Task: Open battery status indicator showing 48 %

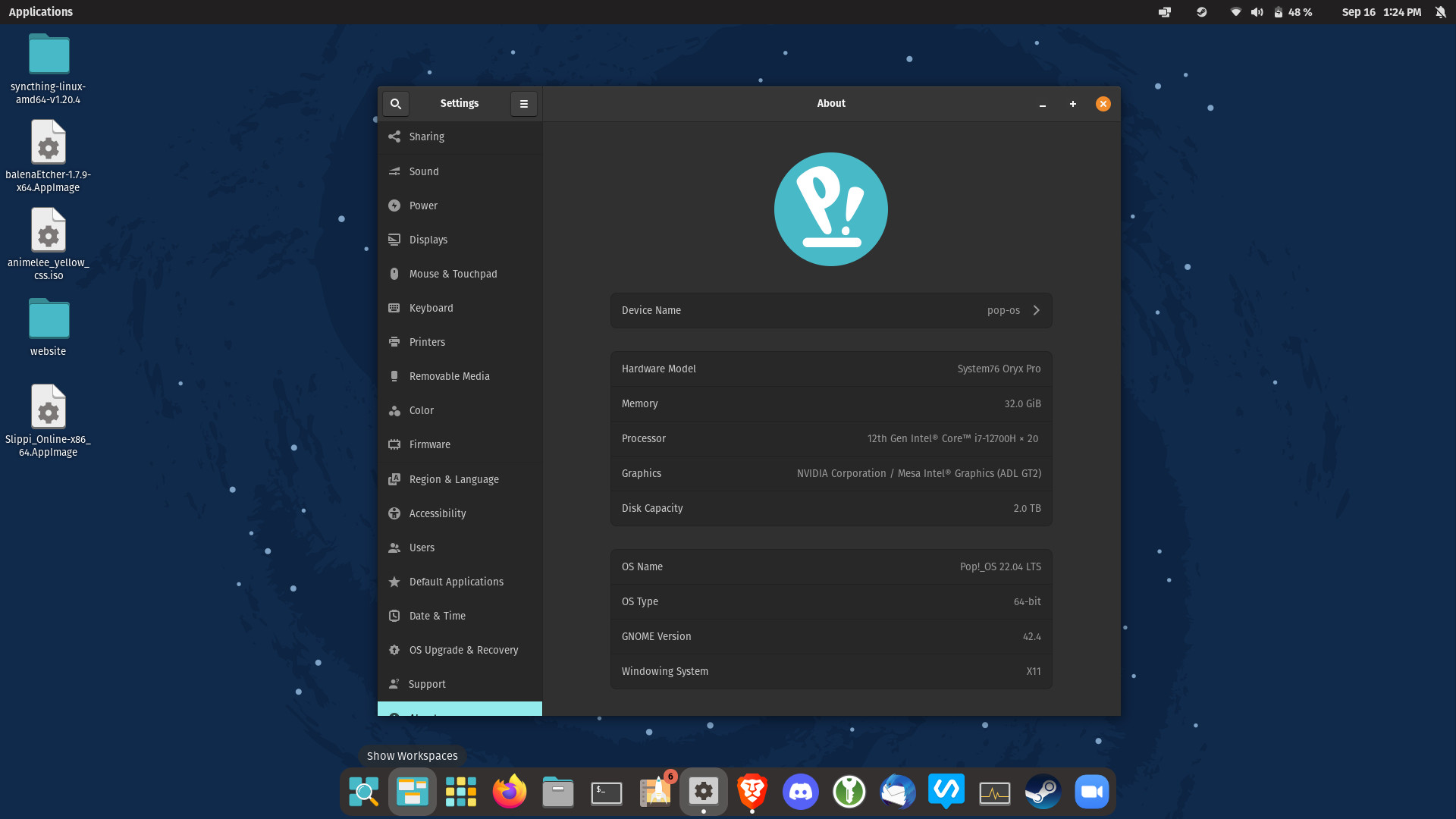Action: coord(1292,12)
